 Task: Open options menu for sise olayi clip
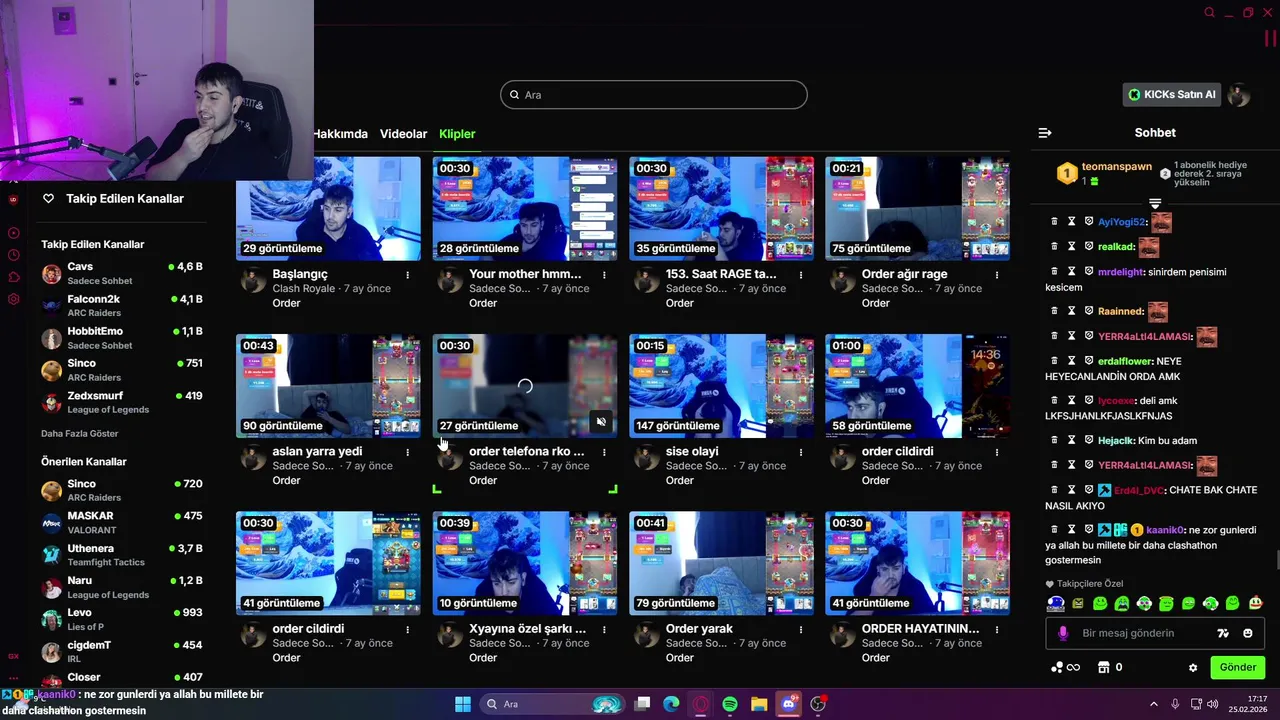pos(800,452)
